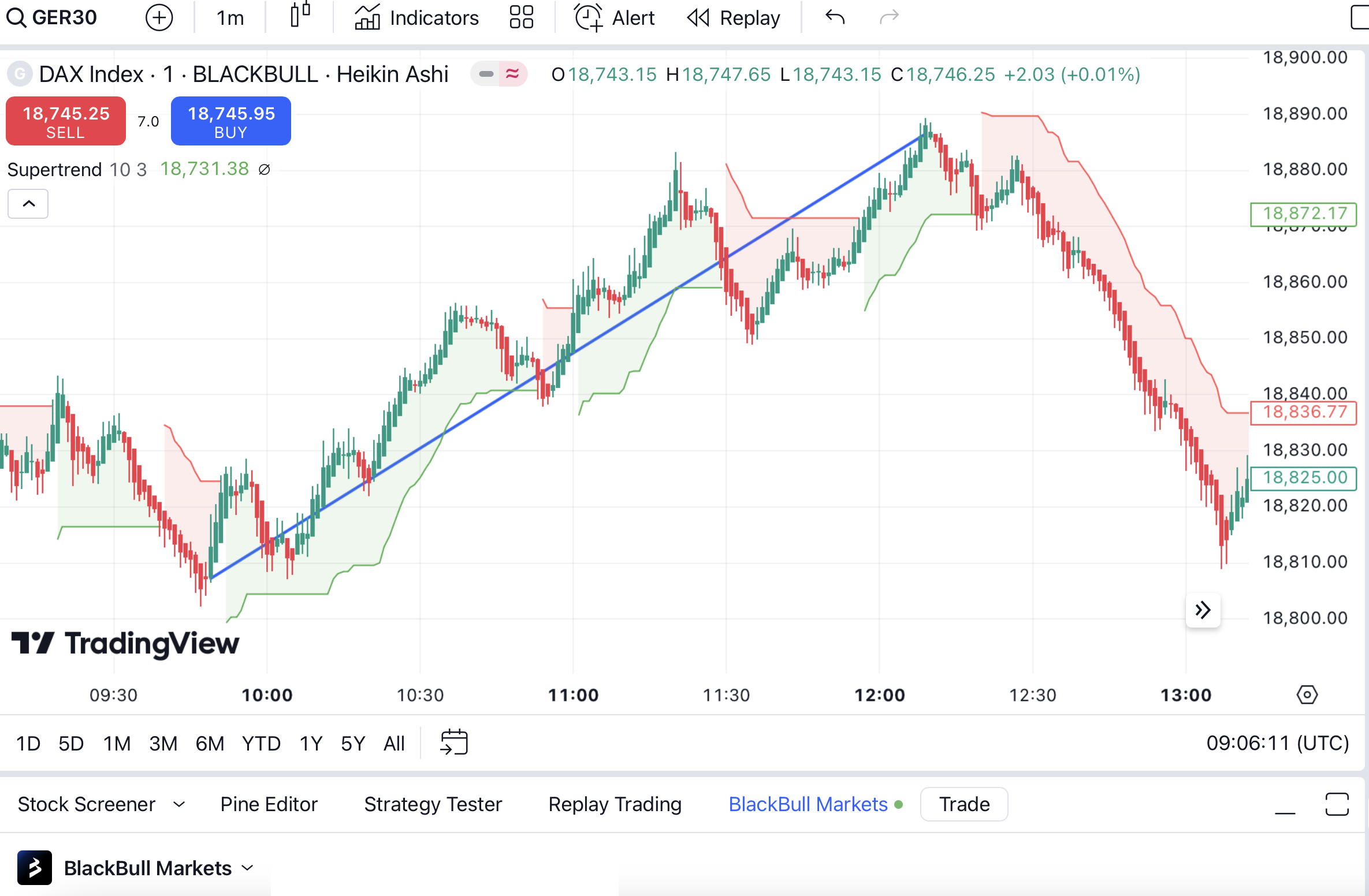The image size is (1369, 896).
Task: Click the Trade button
Action: tap(964, 804)
